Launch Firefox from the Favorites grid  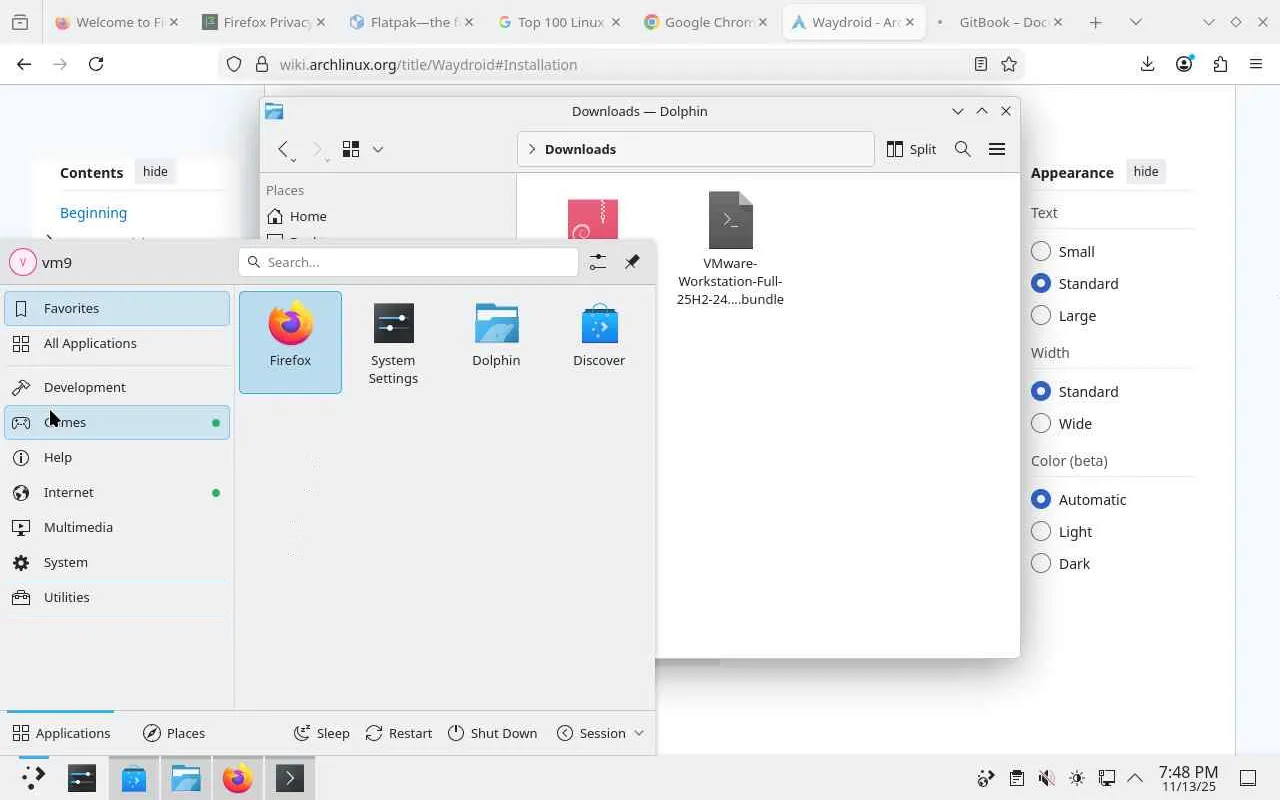[290, 342]
